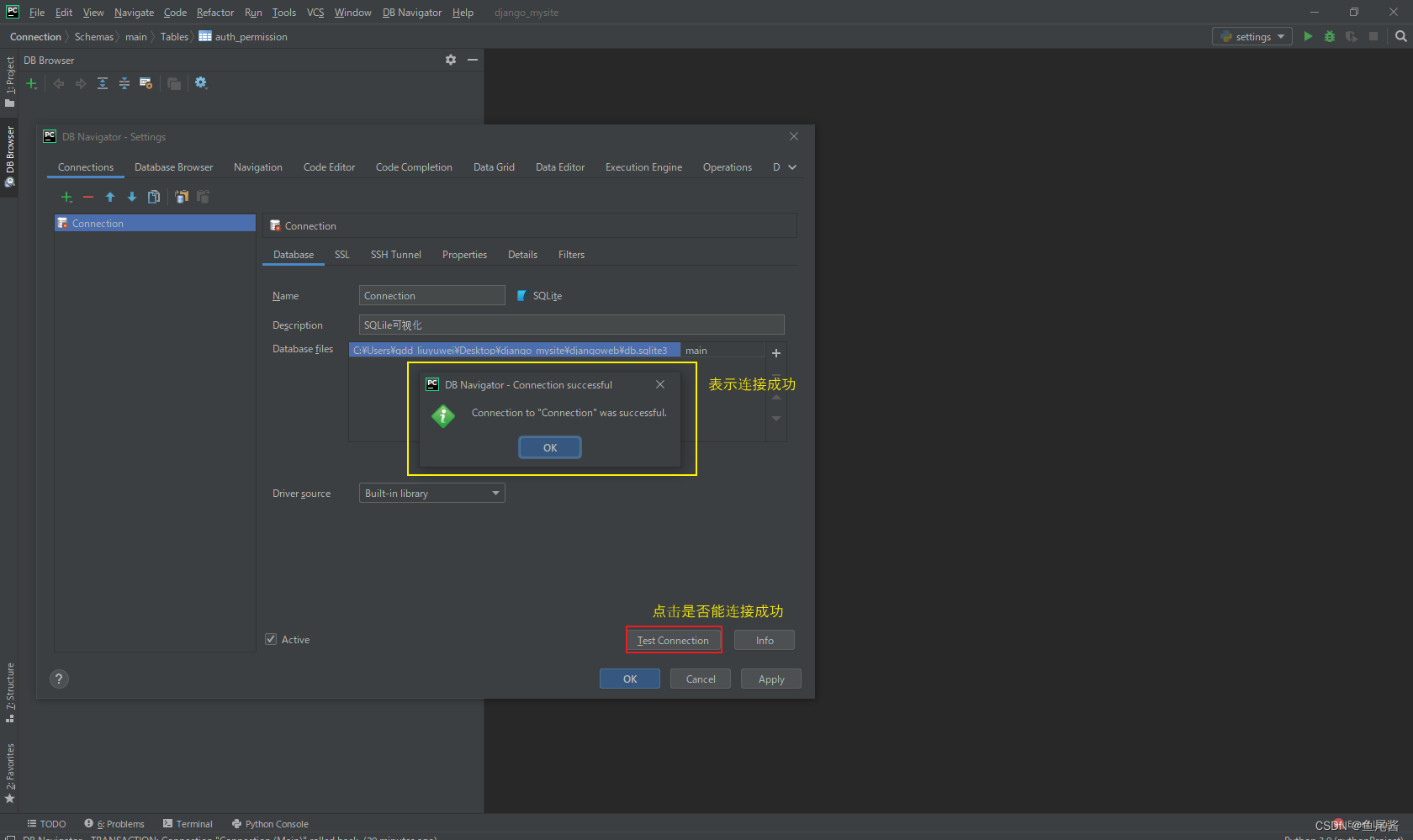Screen dimensions: 1413x840
Task: Open the TODO tool window
Action: pos(46,824)
